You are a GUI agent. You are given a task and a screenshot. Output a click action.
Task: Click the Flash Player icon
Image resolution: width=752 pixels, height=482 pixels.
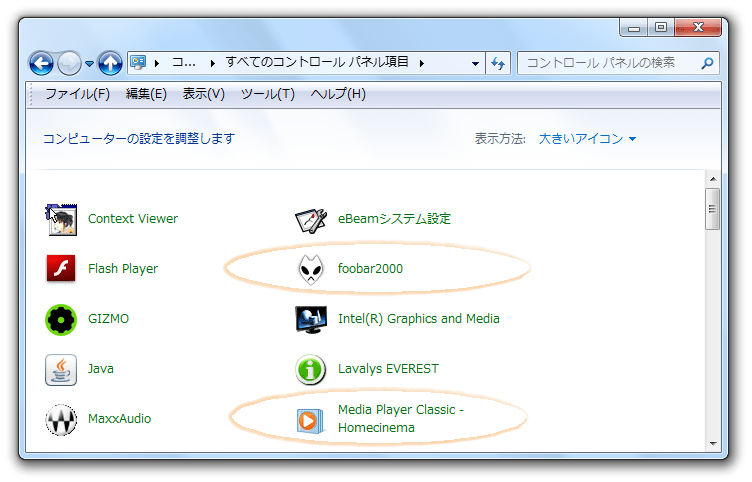tap(61, 269)
